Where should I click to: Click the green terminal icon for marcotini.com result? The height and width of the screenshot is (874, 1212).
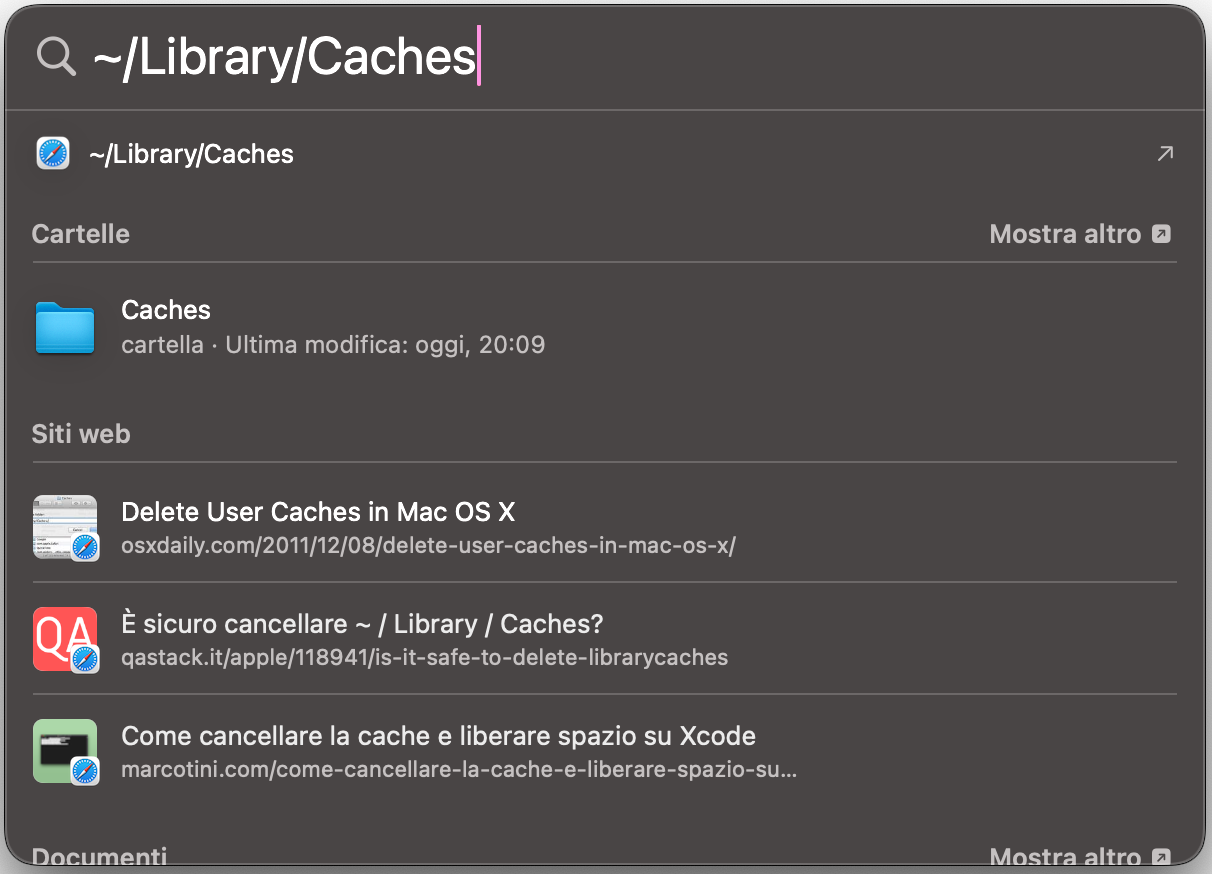65,751
